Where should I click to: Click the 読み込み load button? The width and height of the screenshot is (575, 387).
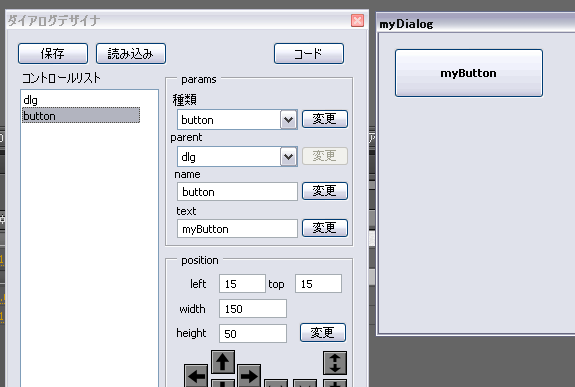click(x=131, y=54)
